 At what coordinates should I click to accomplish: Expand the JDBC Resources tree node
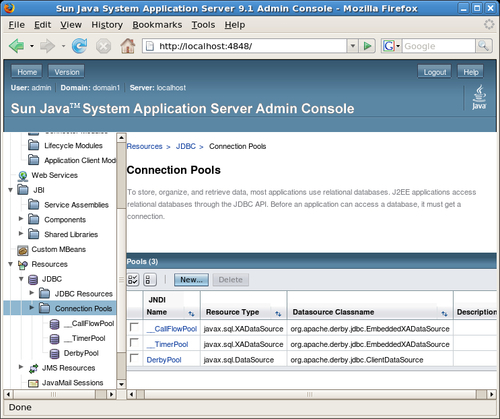[x=31, y=293]
